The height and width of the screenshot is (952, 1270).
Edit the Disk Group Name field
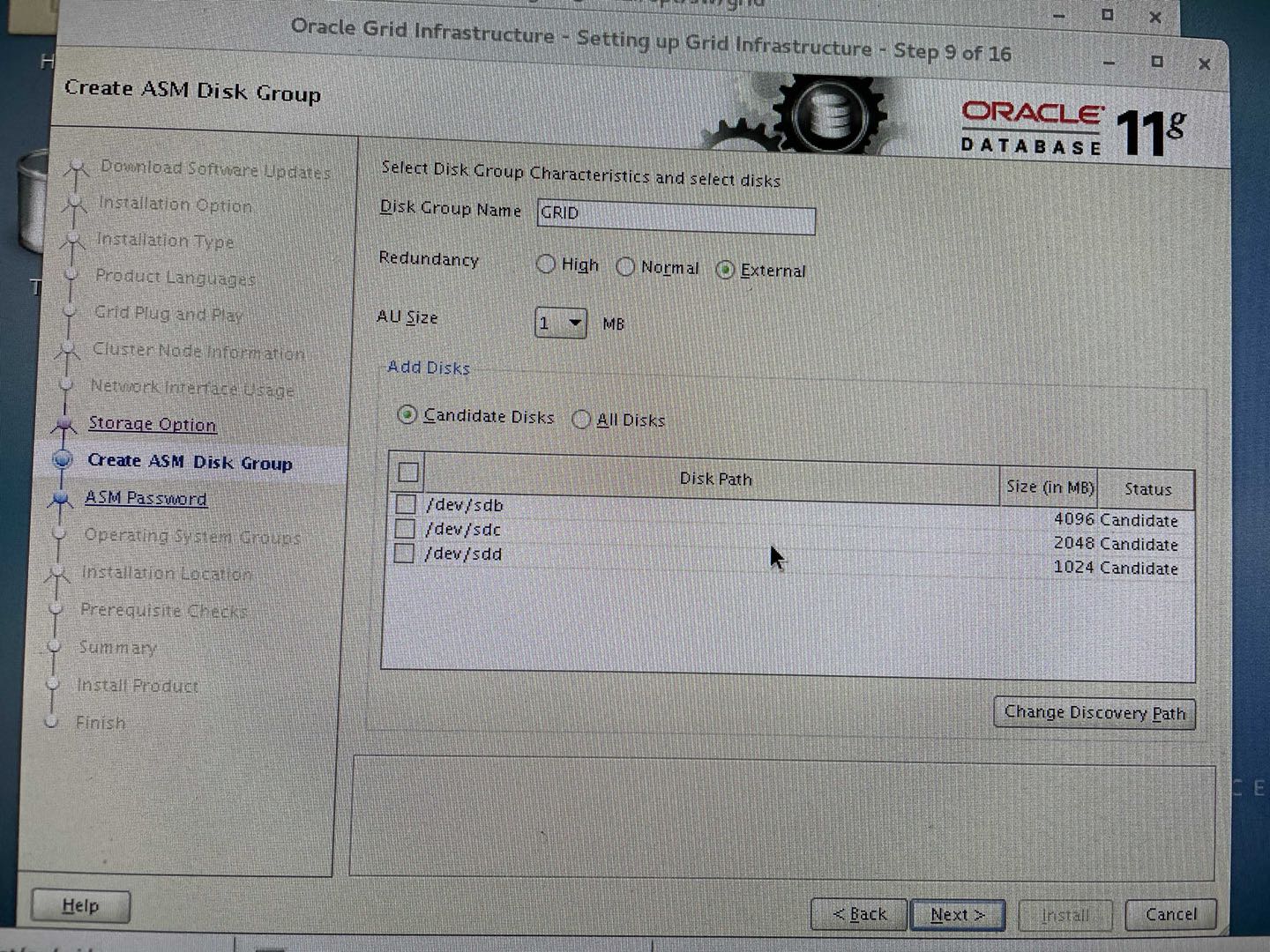click(x=676, y=216)
